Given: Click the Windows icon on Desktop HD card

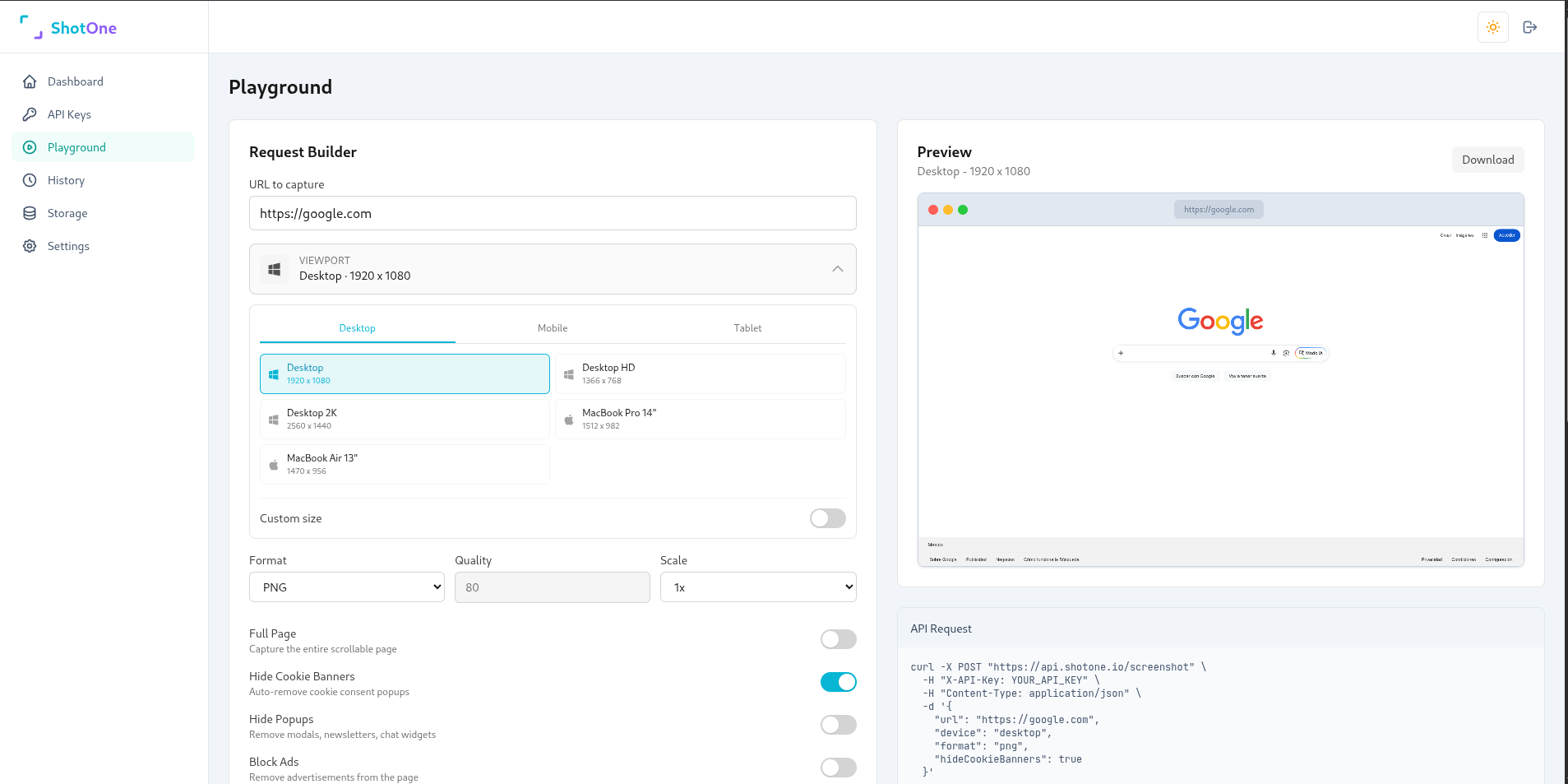Looking at the screenshot, I should coord(568,373).
